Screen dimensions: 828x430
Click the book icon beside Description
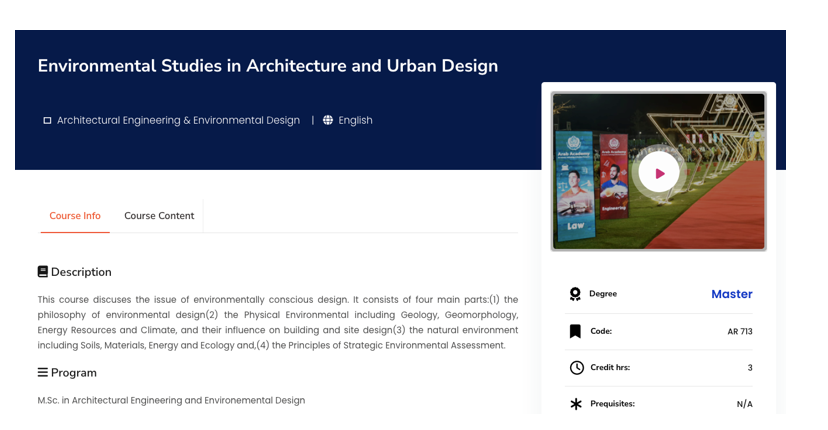(x=43, y=272)
